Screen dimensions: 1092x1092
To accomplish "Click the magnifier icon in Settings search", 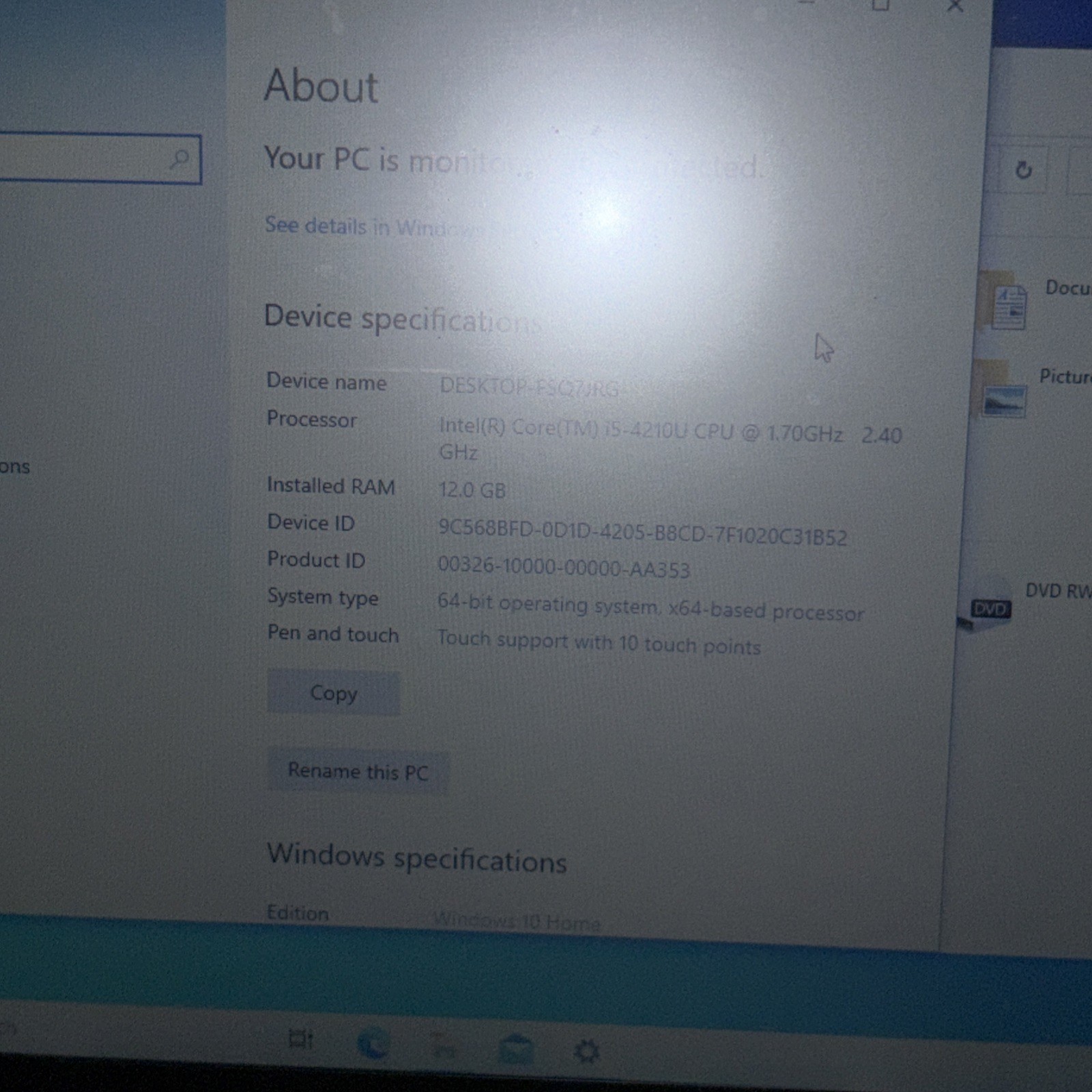I will coord(179,159).
